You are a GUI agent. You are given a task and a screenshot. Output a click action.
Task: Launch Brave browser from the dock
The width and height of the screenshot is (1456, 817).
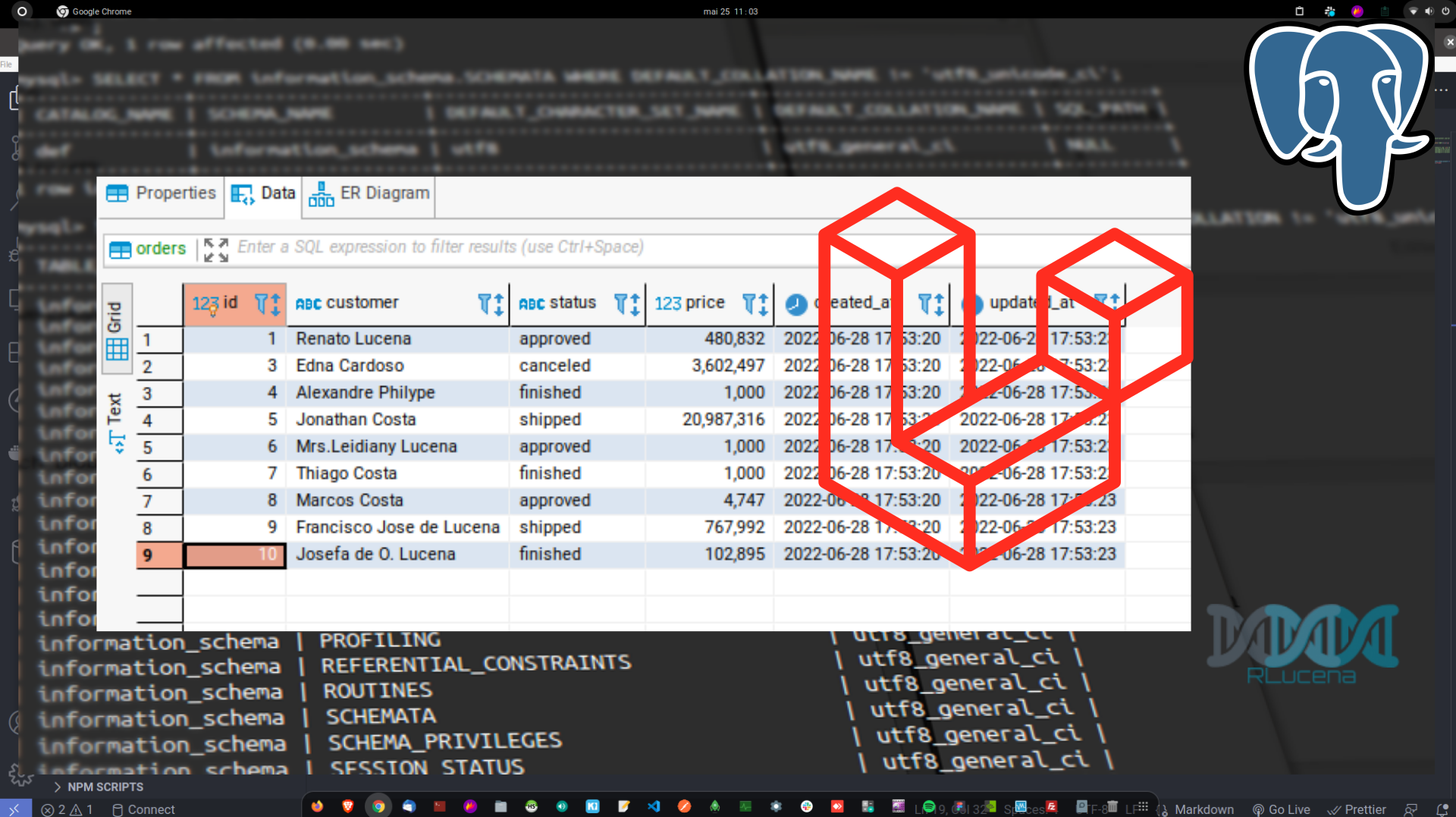(348, 806)
